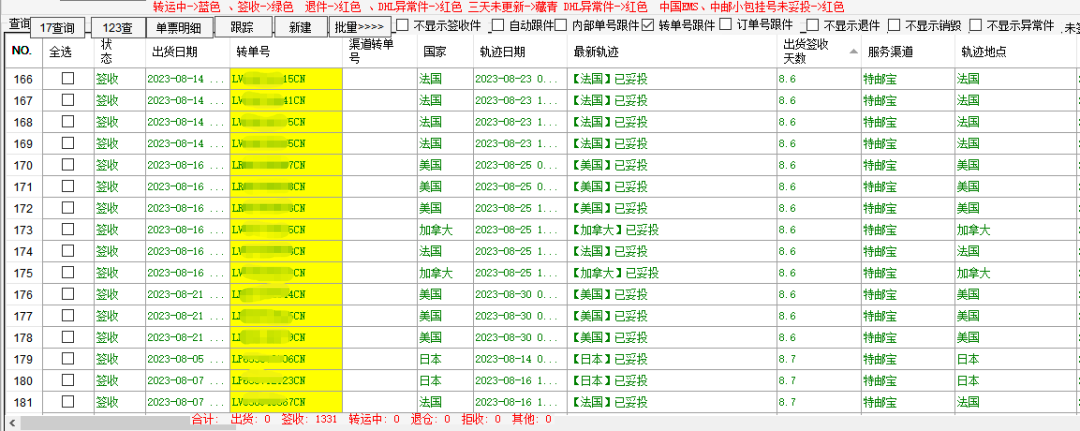The image size is (1080, 431).
Task: Sort by the 出货日期 column header
Action: (x=187, y=52)
